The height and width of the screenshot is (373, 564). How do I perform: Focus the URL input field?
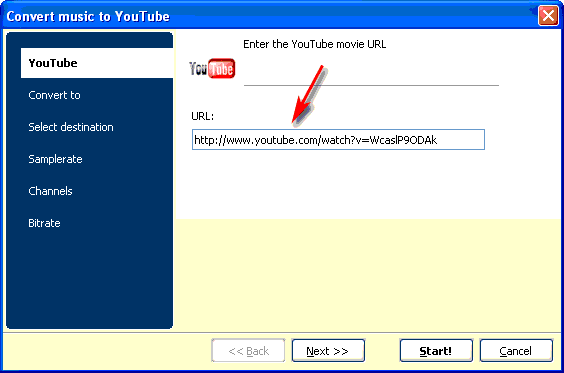(338, 140)
